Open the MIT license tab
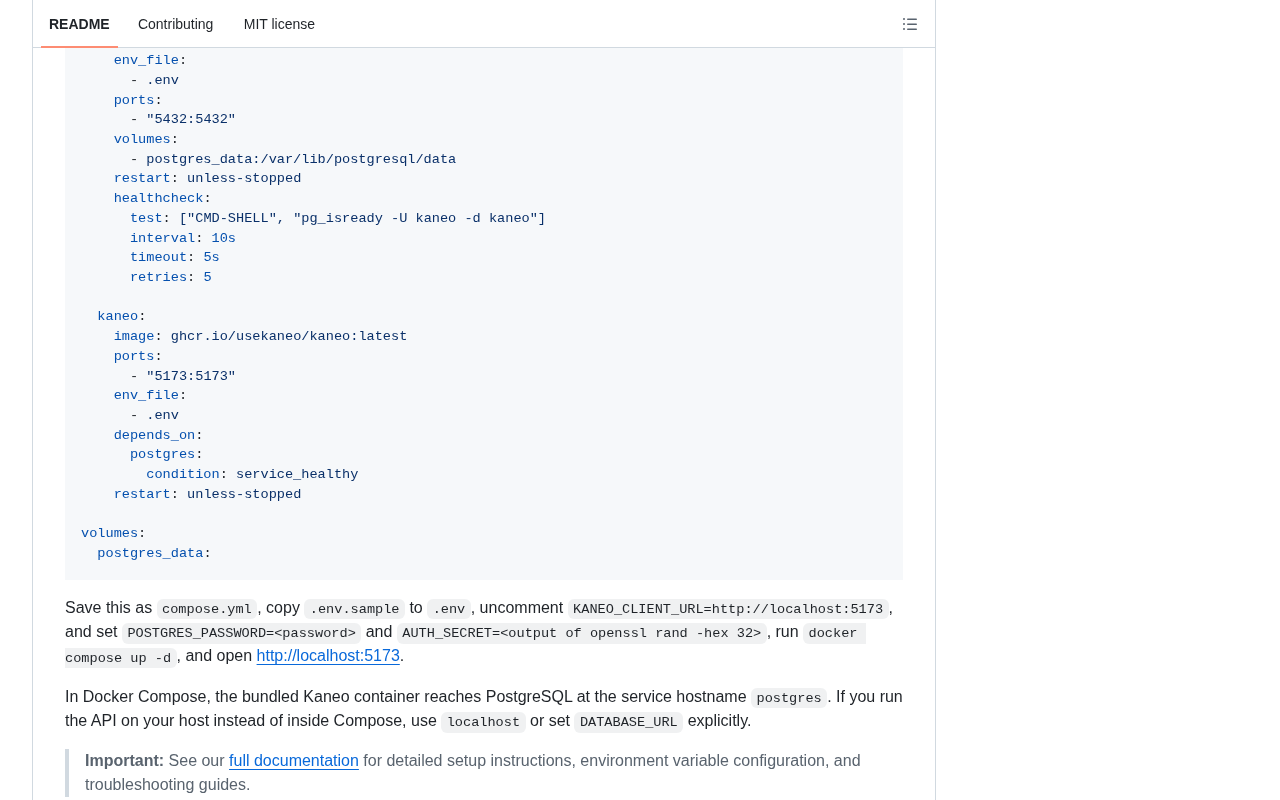Viewport: 1280px width, 800px height. point(279,24)
